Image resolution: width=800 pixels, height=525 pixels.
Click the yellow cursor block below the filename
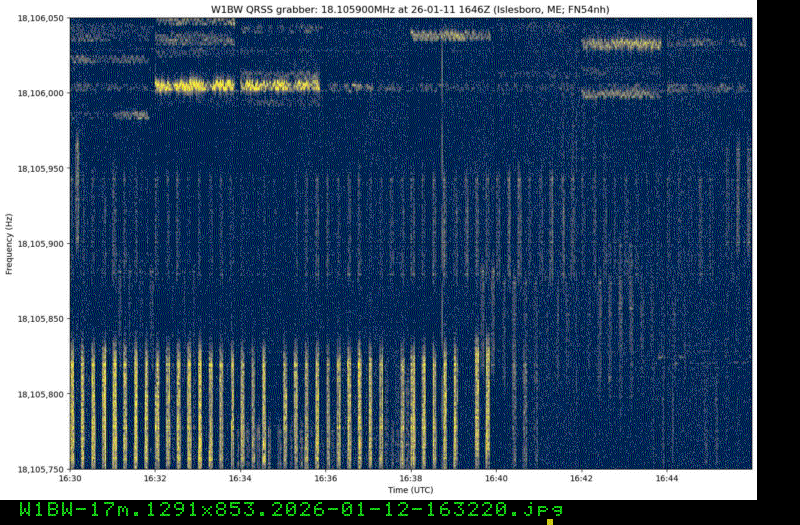[549, 521]
